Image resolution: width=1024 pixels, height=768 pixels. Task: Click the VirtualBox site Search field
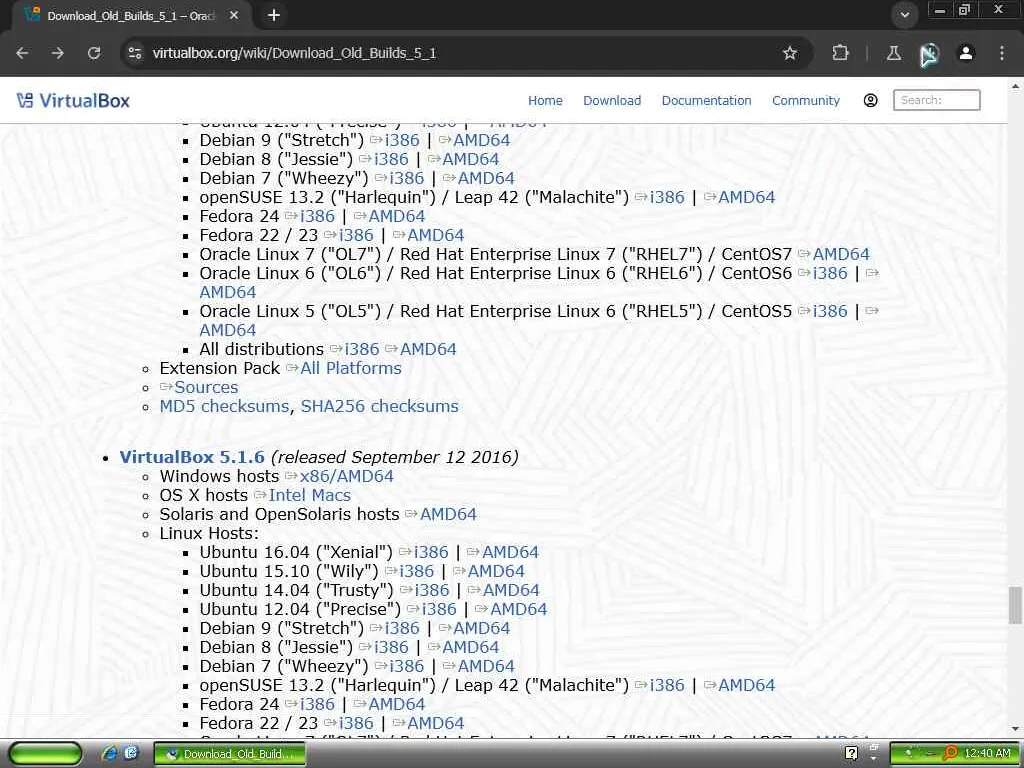pos(936,100)
